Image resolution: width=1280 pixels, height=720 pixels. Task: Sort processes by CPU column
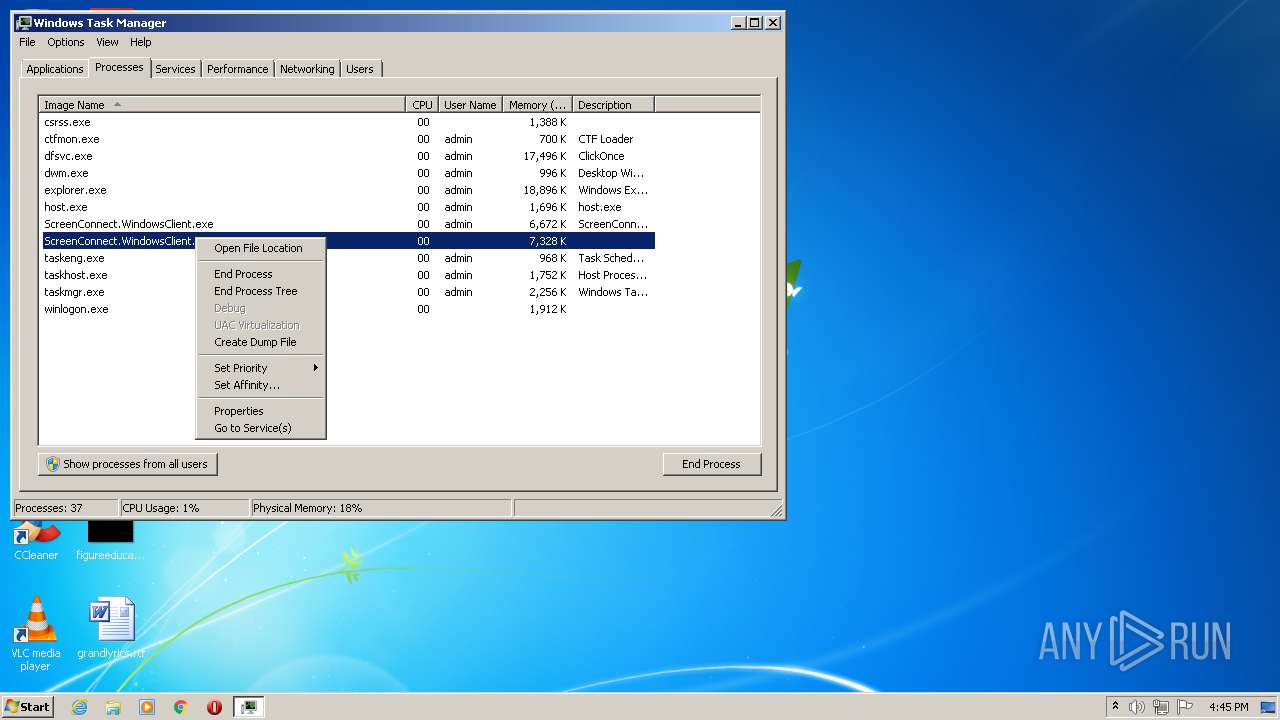coord(422,105)
